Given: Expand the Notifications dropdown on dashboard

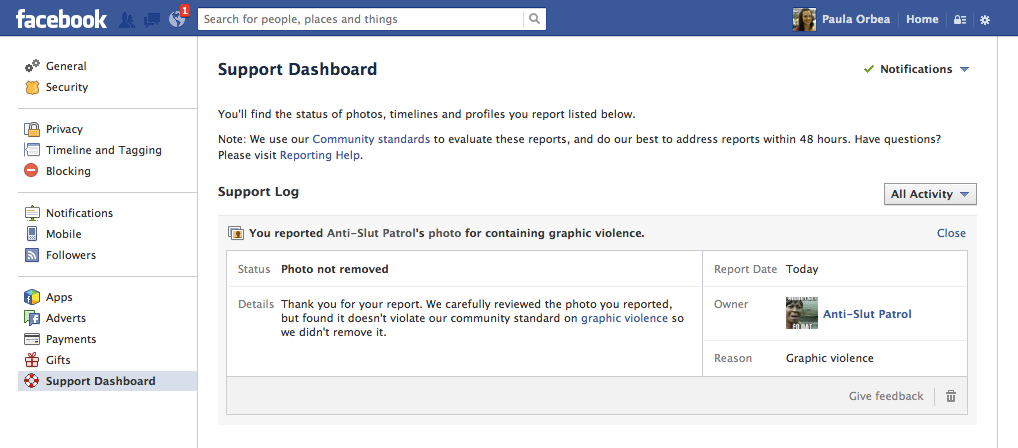Looking at the screenshot, I should point(917,69).
